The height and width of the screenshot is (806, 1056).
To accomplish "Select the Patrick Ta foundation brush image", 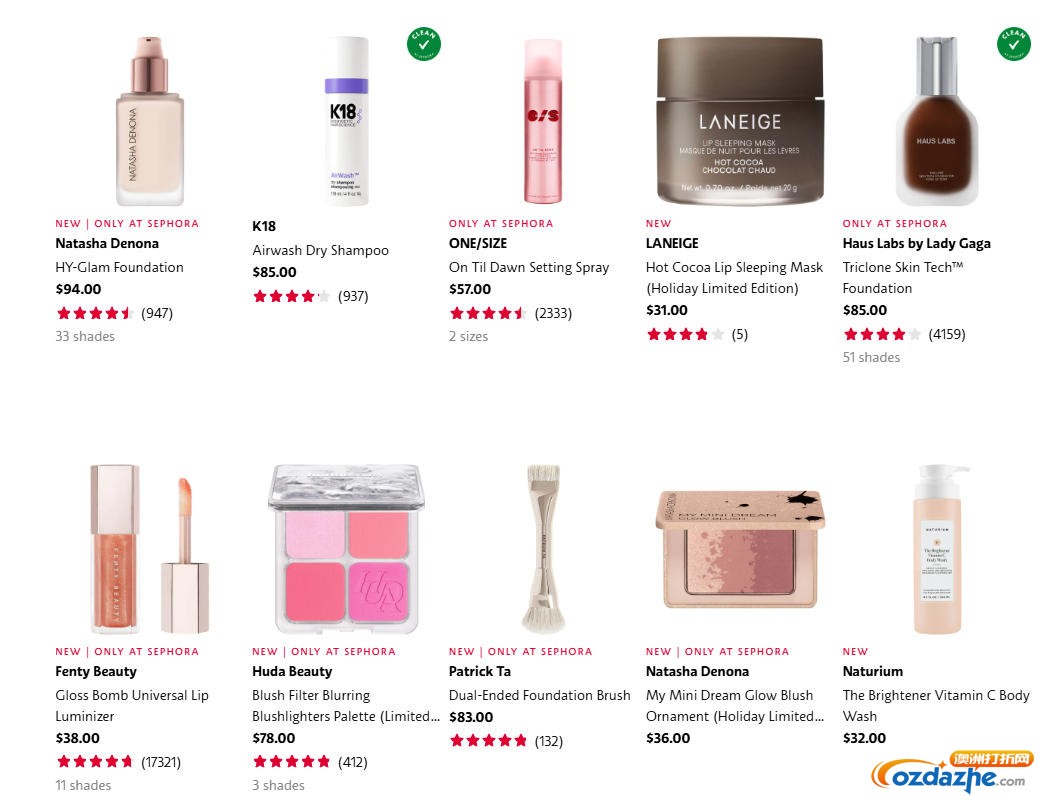I will [543, 549].
